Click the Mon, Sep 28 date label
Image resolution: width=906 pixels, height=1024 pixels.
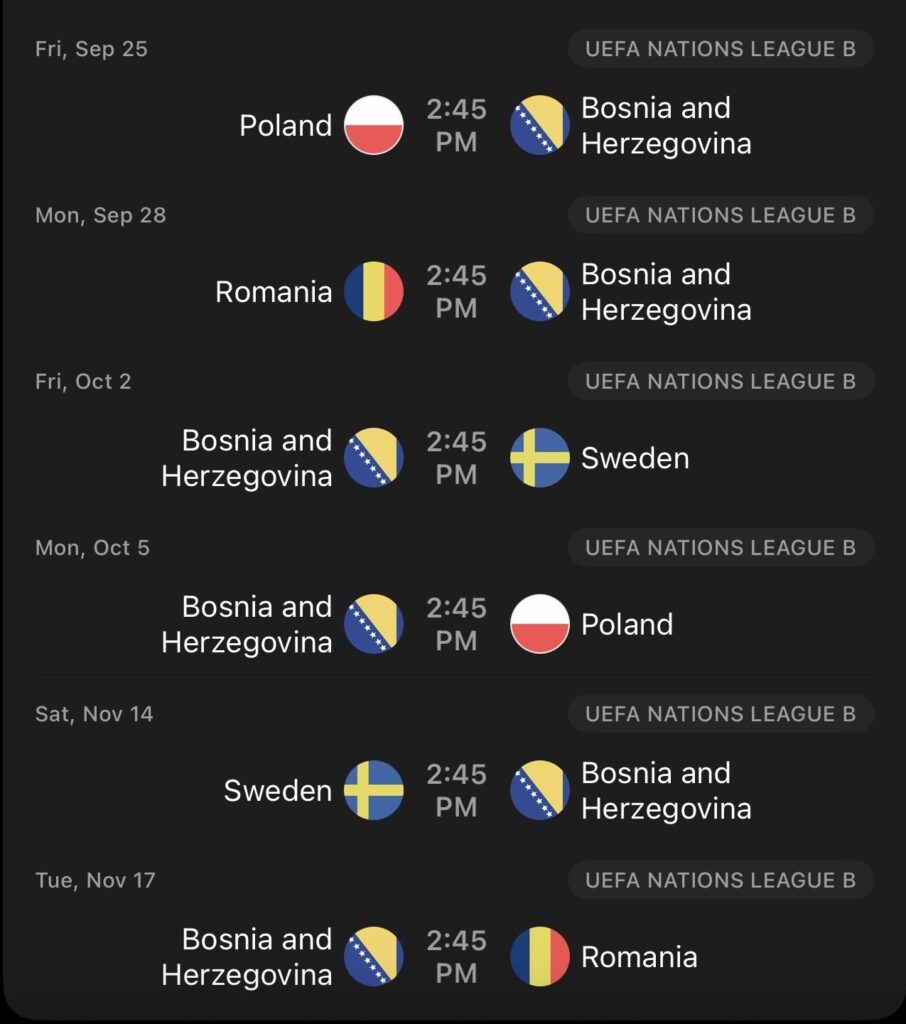pos(101,215)
